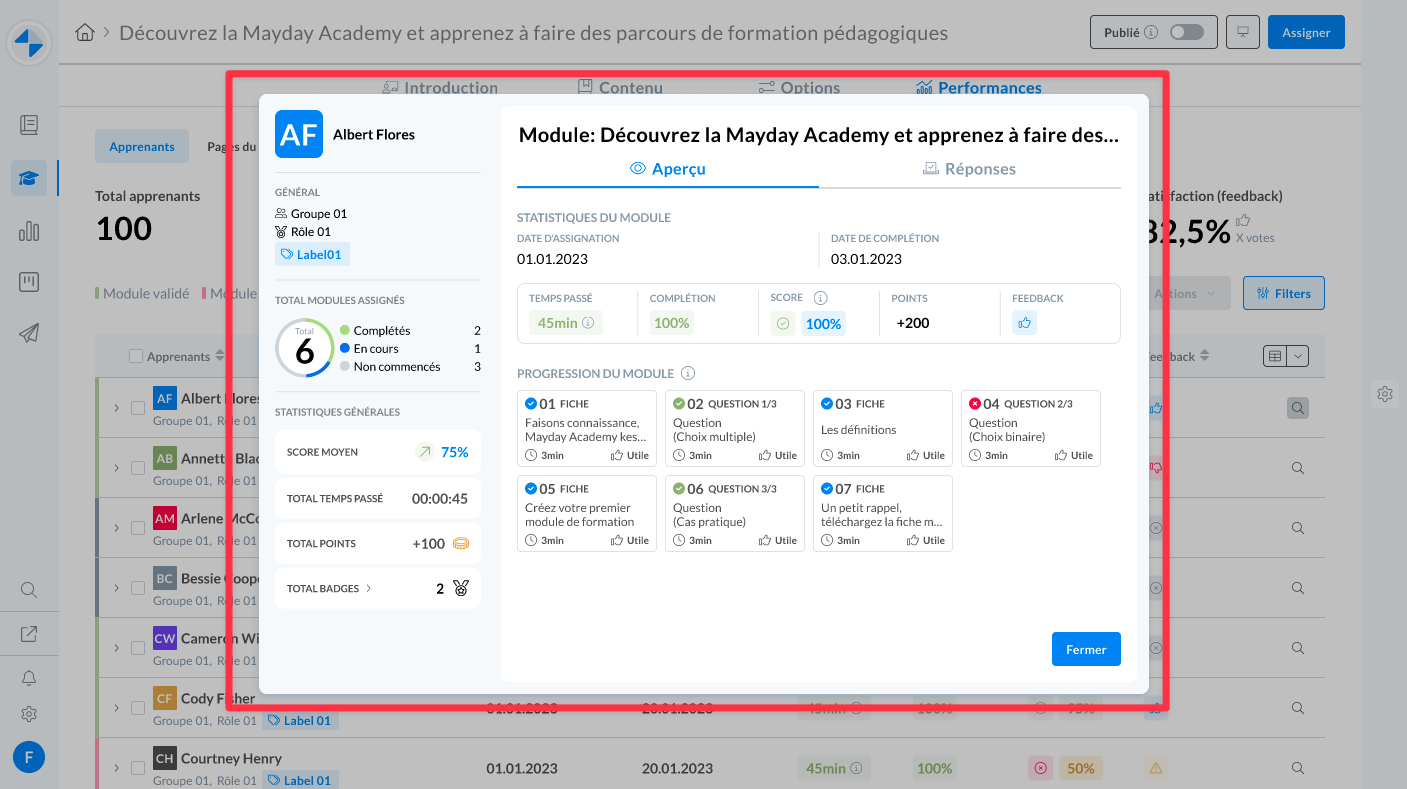Expand the Courtney Henry learner row
Screen dimensions: 1407x789
tap(115, 768)
